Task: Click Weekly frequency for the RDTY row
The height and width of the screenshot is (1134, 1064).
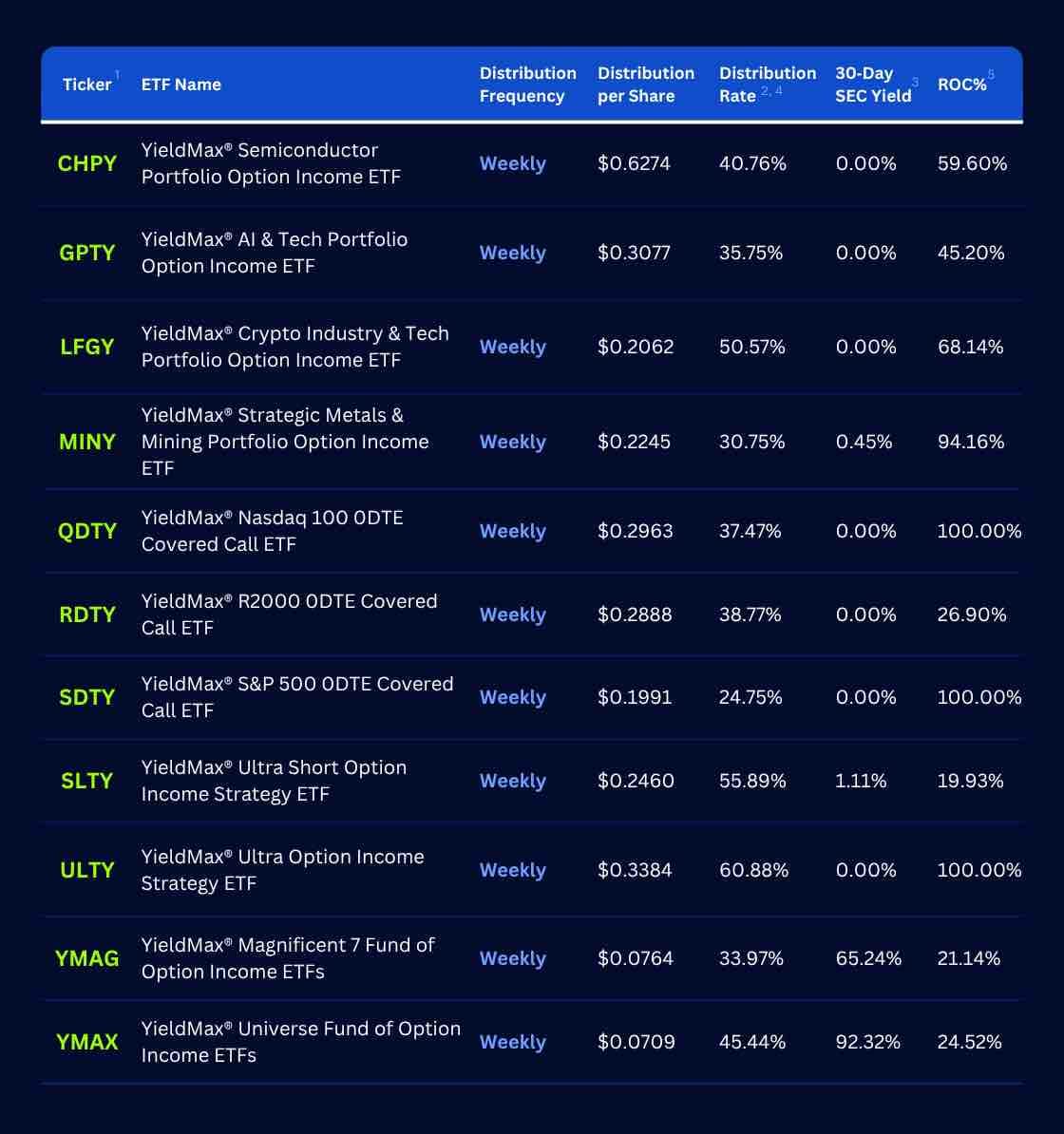Action: click(512, 614)
